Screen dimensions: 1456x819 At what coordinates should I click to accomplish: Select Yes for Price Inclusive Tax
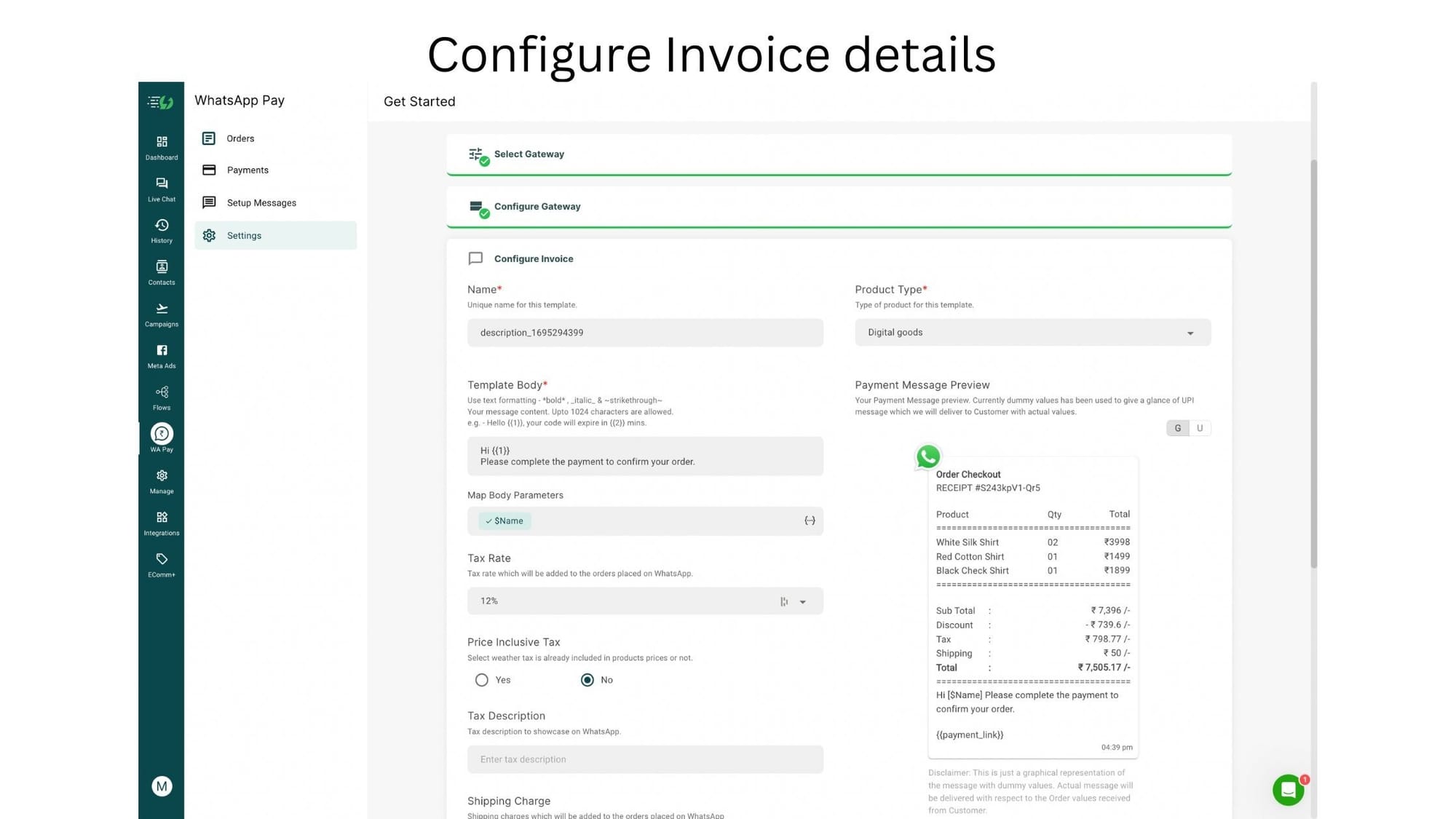(x=482, y=680)
